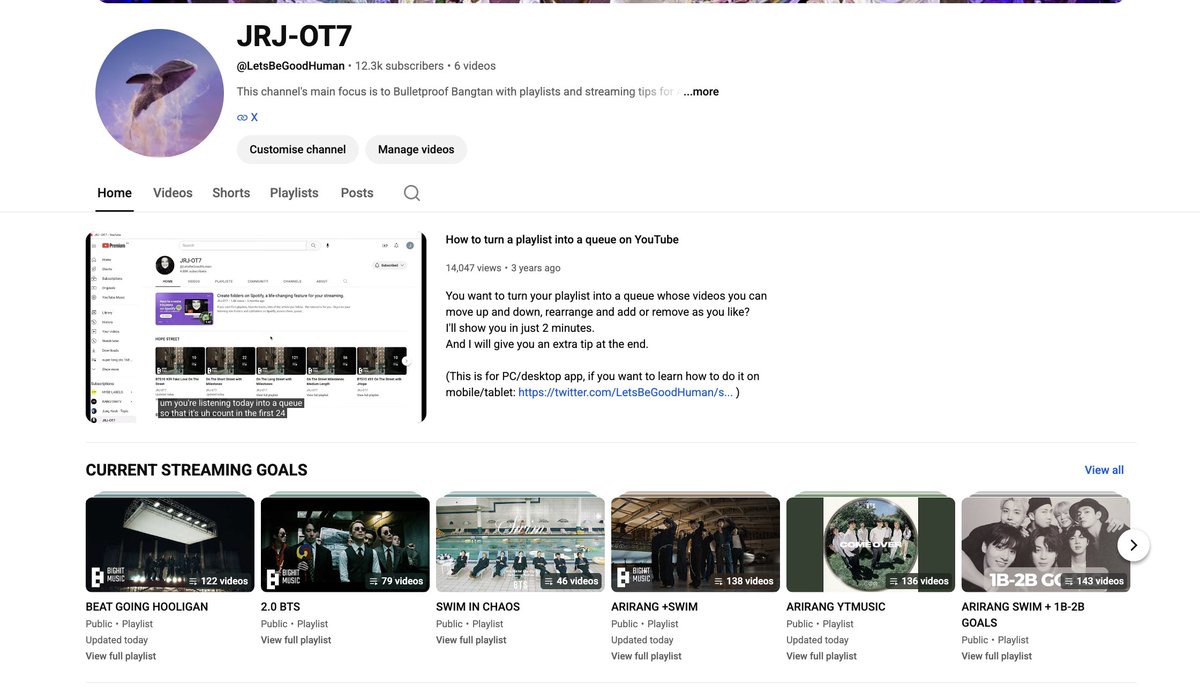
Task: Advance playlist carousel with right arrow
Action: [1133, 545]
